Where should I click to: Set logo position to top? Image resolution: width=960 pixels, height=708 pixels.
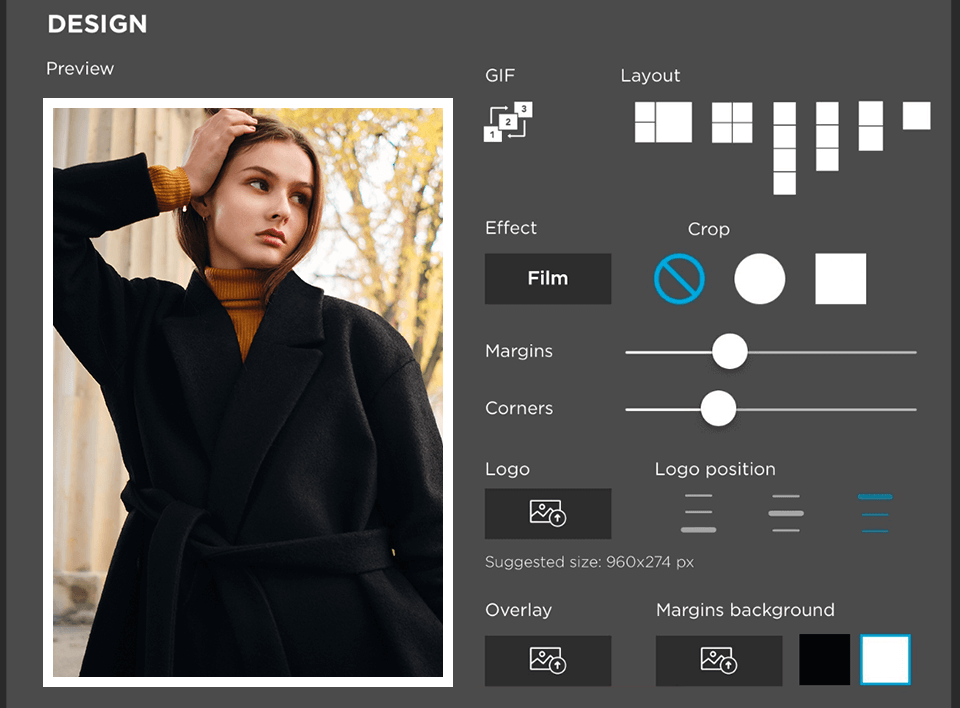pos(874,513)
